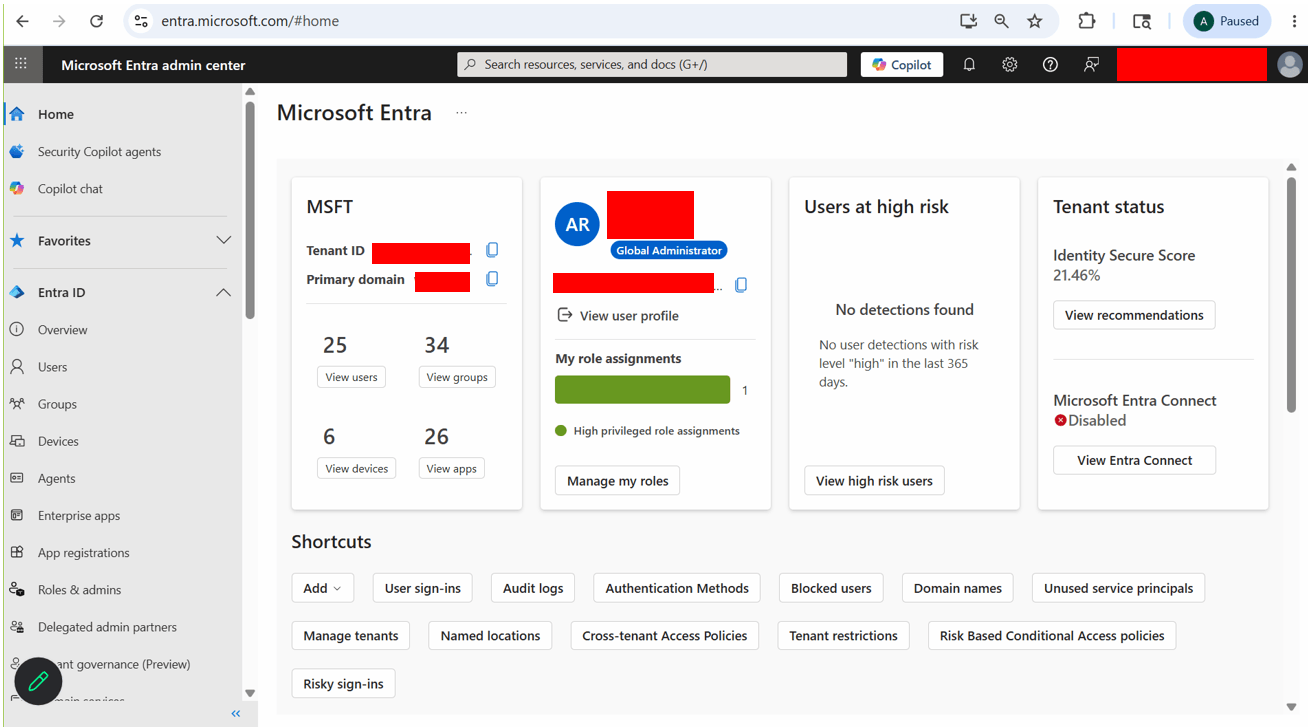Collapse the sidebar with double chevron
1308x727 pixels.
(x=236, y=713)
